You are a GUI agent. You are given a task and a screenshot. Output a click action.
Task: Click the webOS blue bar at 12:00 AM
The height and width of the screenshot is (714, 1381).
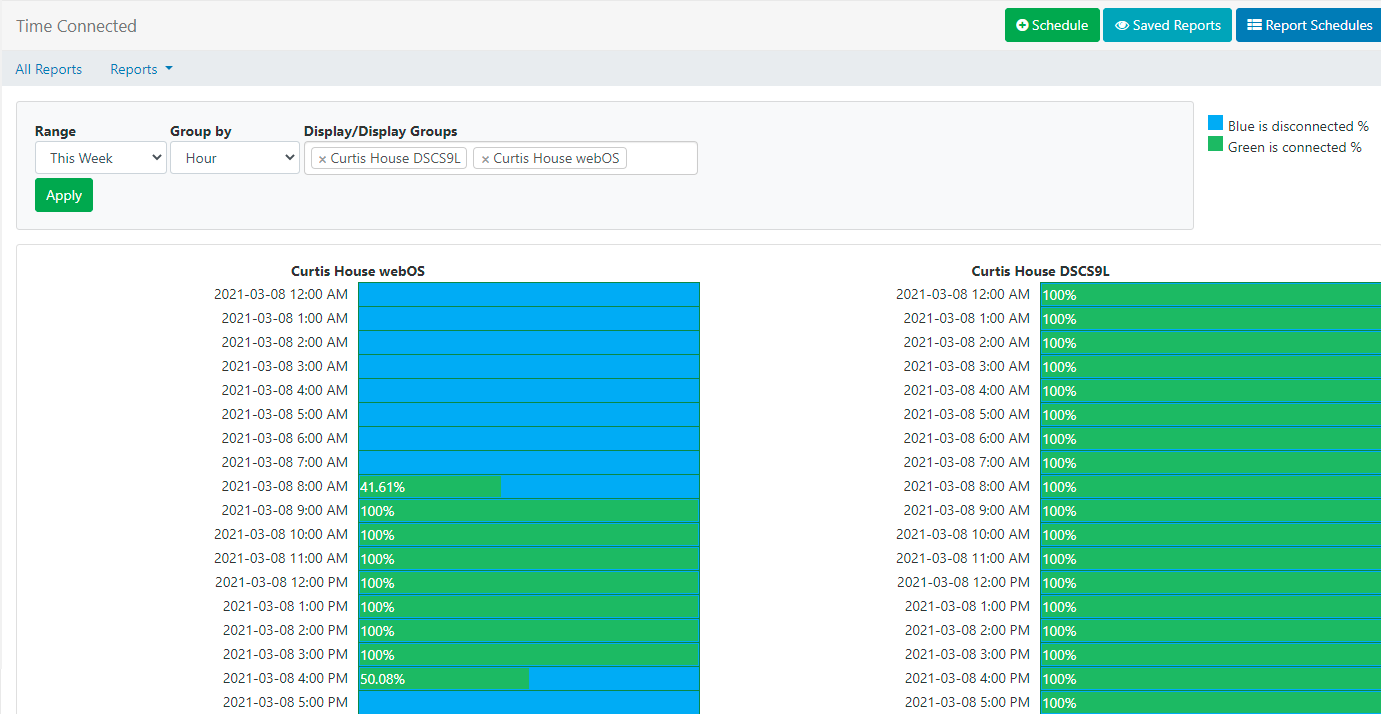click(528, 295)
